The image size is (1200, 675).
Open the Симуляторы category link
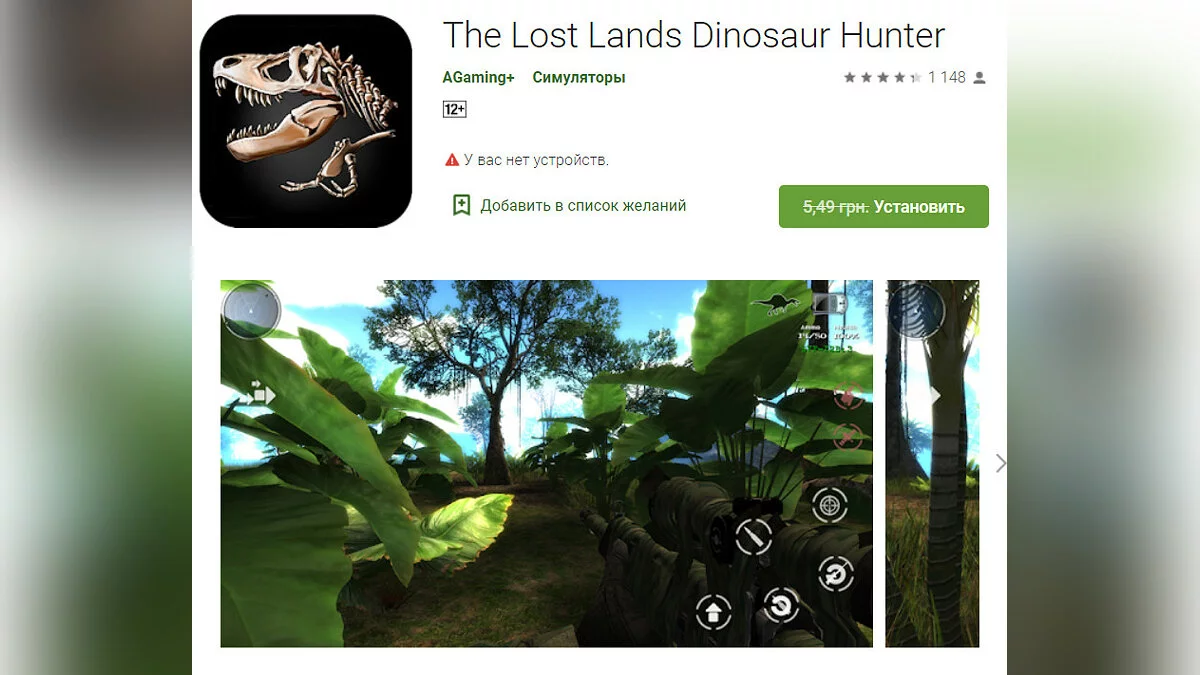[x=579, y=77]
